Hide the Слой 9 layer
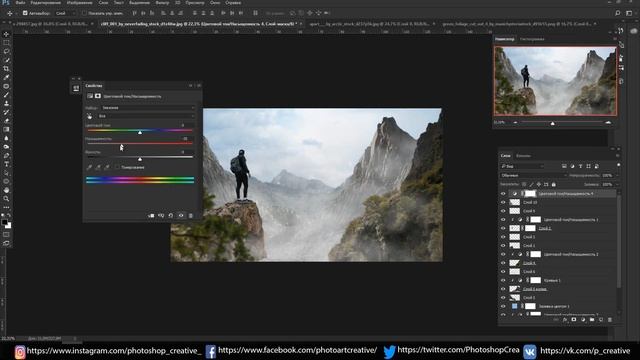The height and width of the screenshot is (360, 640). coord(503,211)
